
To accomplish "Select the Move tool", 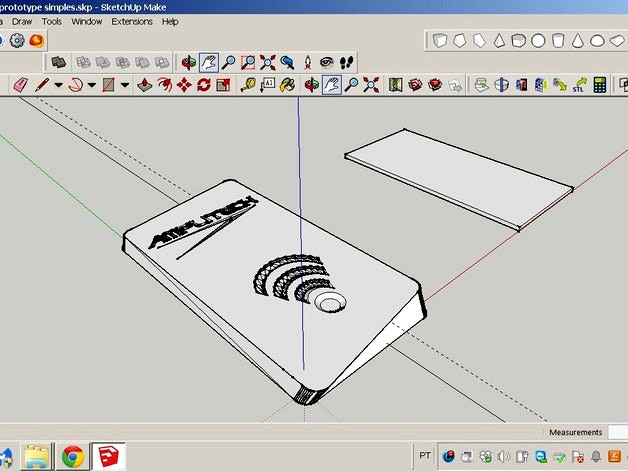I will [x=184, y=85].
